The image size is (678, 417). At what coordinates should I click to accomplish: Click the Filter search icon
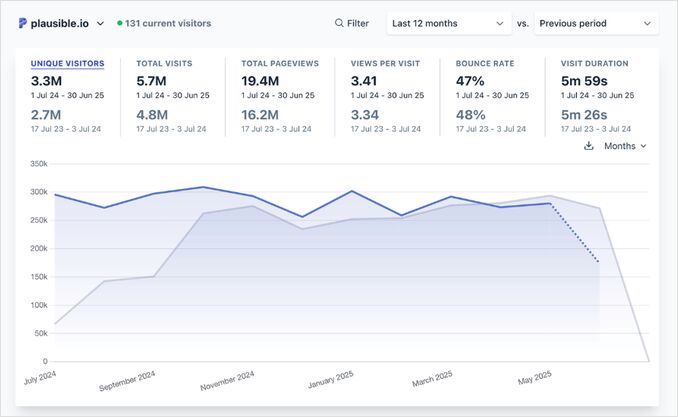(340, 23)
